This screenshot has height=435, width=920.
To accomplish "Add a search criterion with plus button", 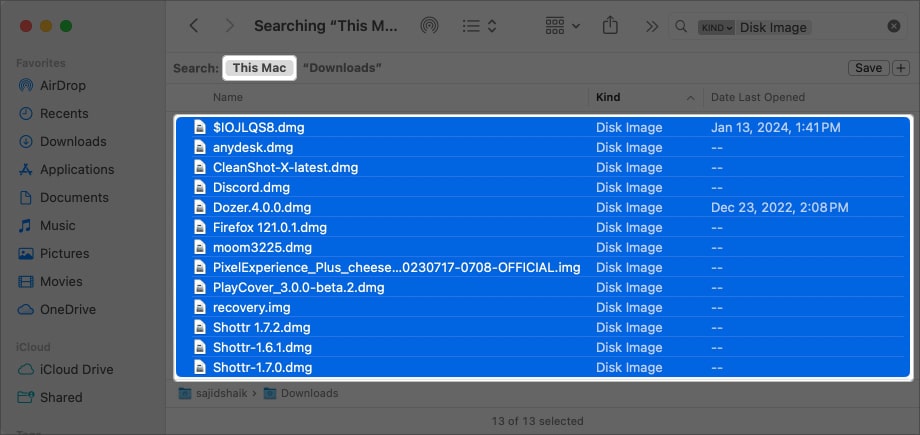I will [901, 68].
